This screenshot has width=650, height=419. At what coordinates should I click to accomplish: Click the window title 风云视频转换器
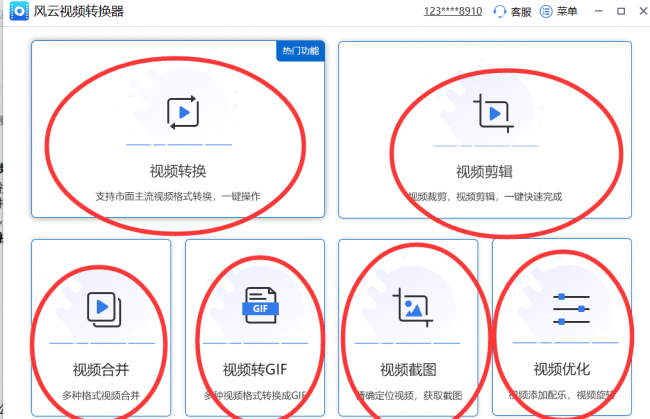tap(79, 11)
